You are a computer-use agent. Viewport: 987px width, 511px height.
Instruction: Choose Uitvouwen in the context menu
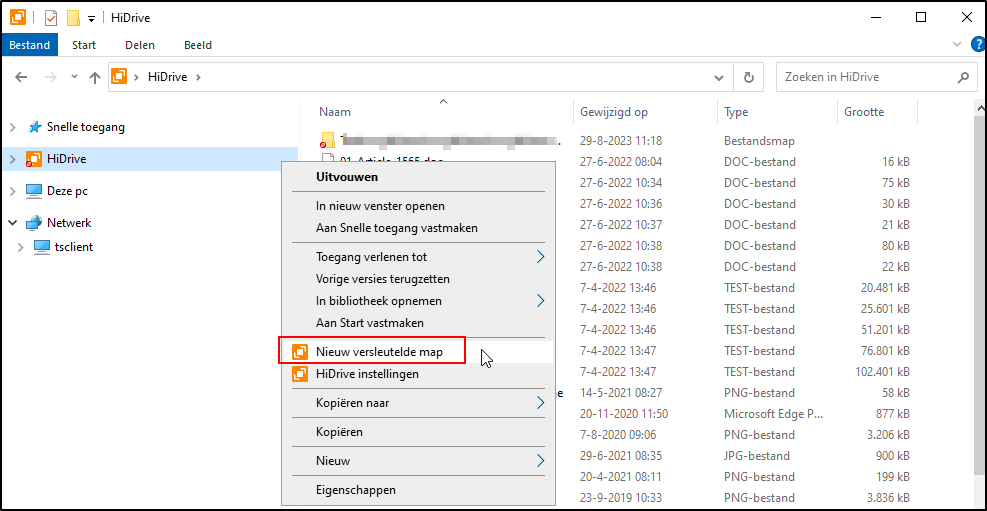418,177
